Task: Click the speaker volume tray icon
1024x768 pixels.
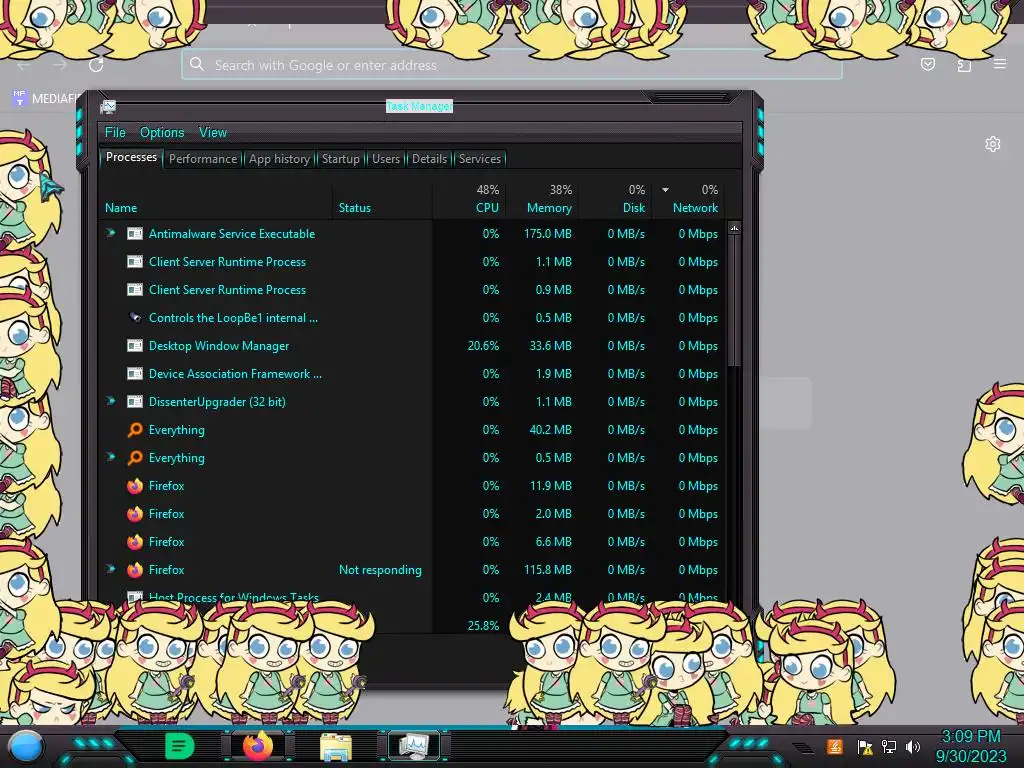Action: click(913, 746)
